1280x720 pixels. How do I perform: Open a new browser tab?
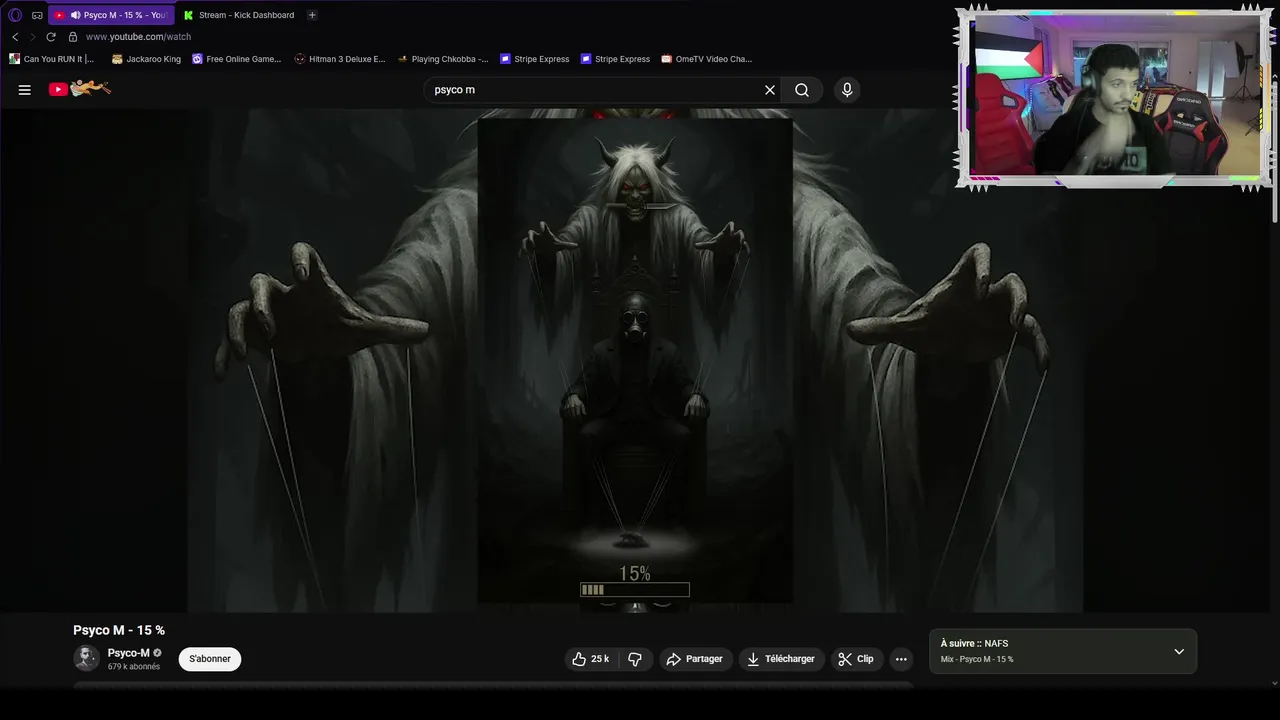312,15
